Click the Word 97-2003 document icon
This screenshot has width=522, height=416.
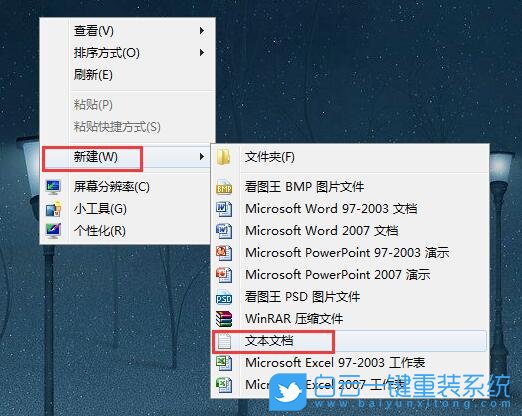point(224,209)
